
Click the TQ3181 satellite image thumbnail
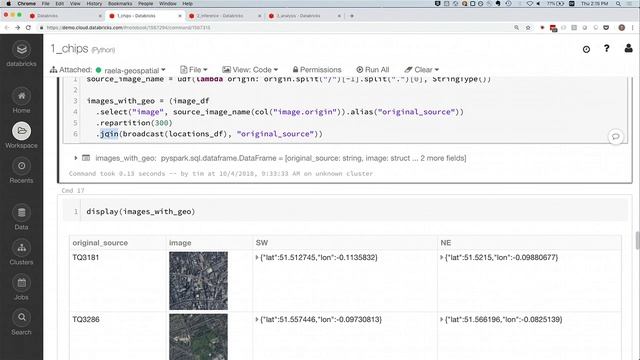click(198, 281)
